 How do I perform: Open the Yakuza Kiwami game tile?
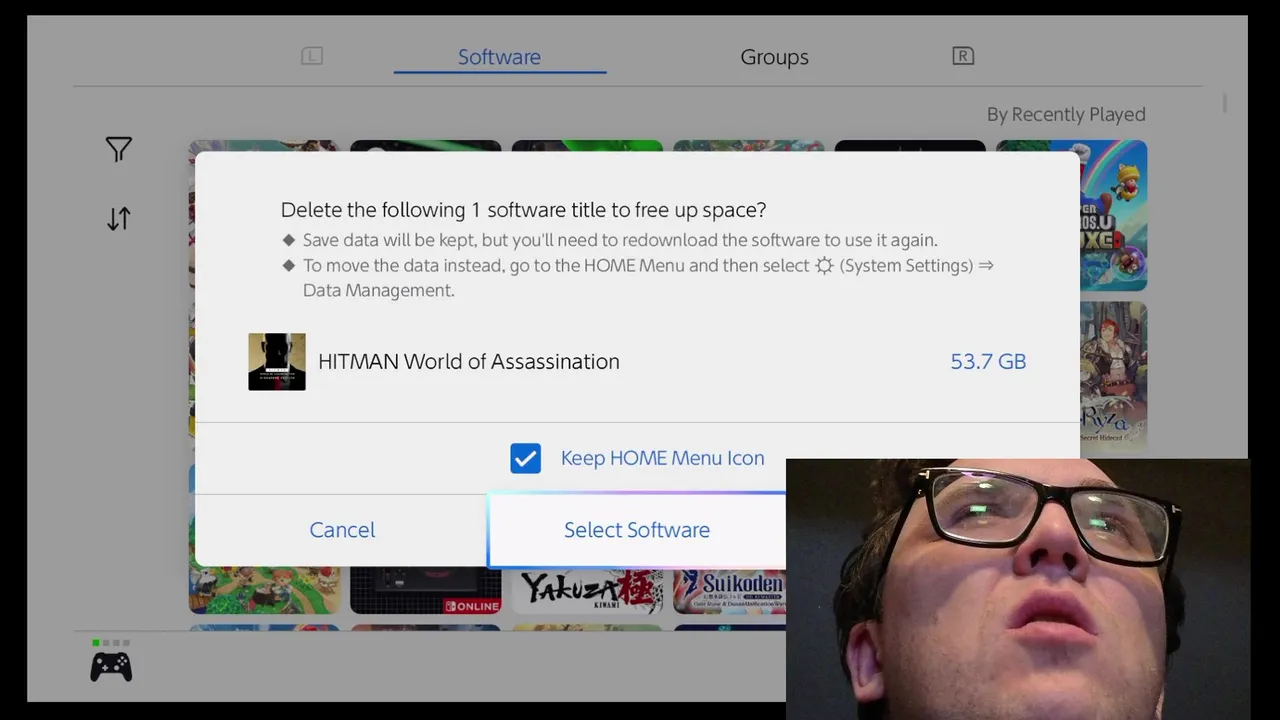coord(587,591)
